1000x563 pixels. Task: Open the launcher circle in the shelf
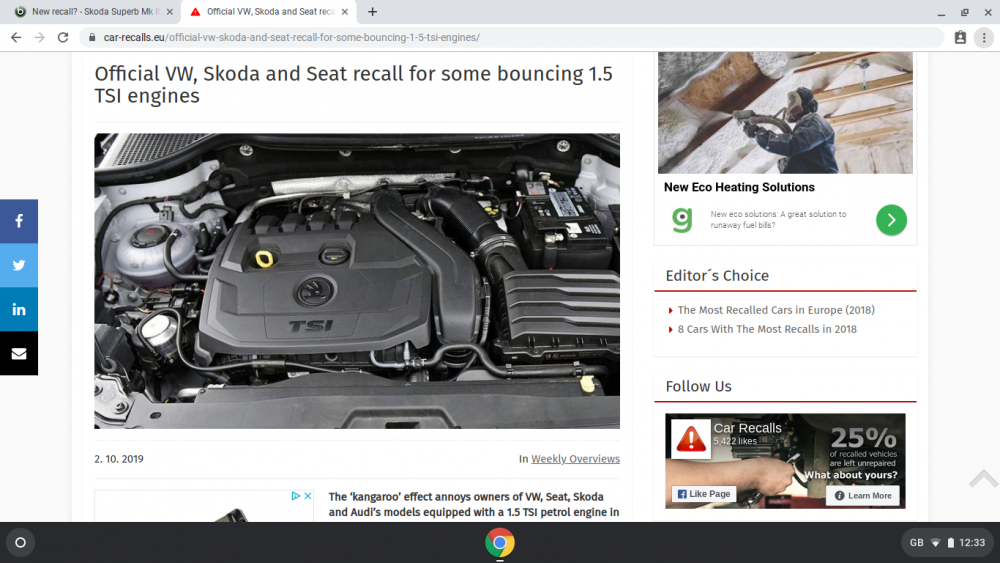pos(20,543)
